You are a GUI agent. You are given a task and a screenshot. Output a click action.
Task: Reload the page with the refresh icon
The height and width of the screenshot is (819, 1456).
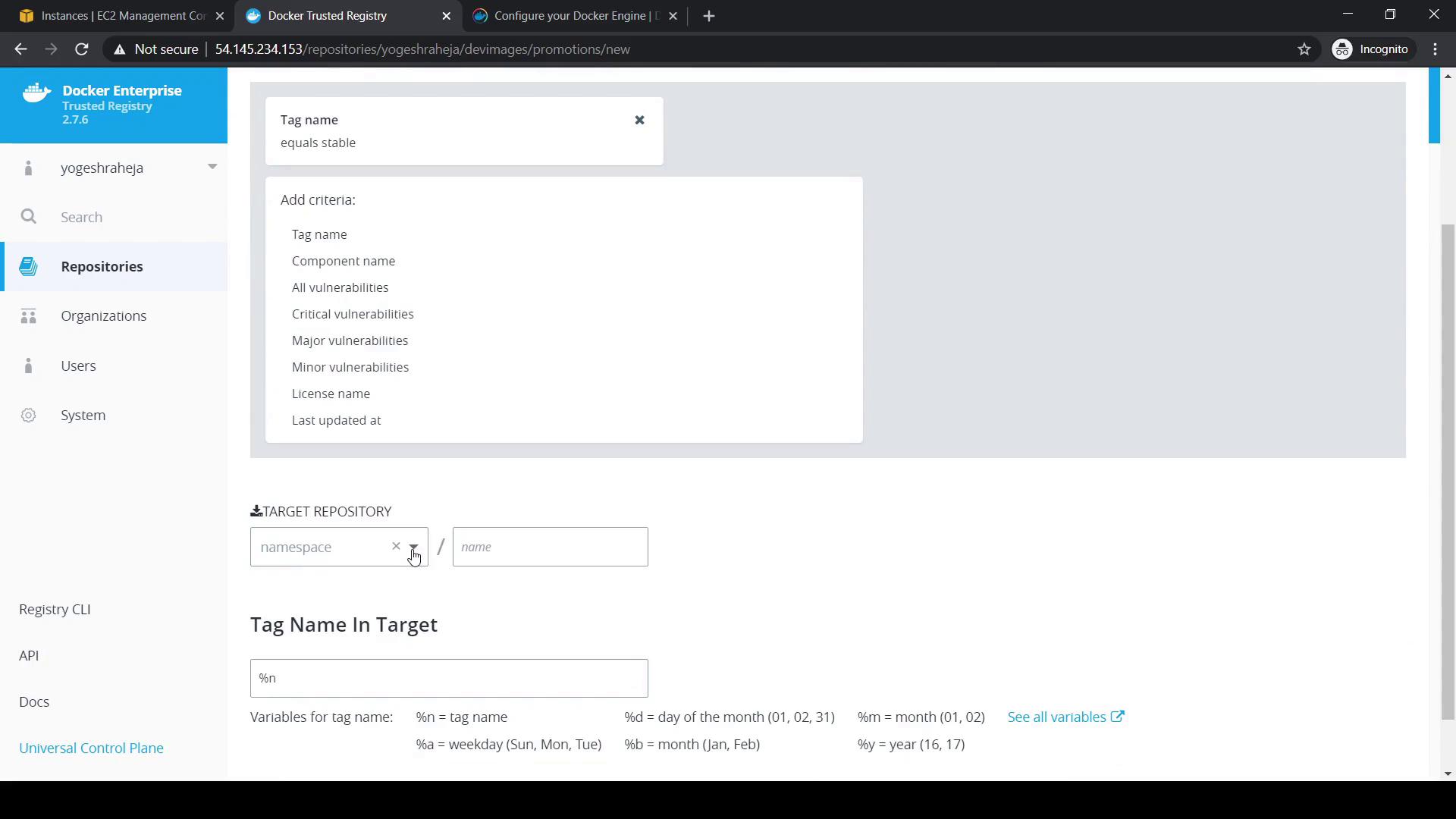(x=82, y=49)
